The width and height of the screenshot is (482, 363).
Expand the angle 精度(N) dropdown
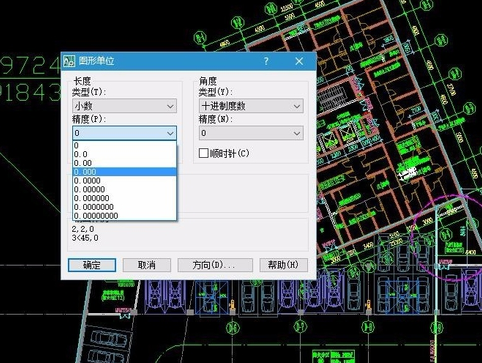click(251, 133)
